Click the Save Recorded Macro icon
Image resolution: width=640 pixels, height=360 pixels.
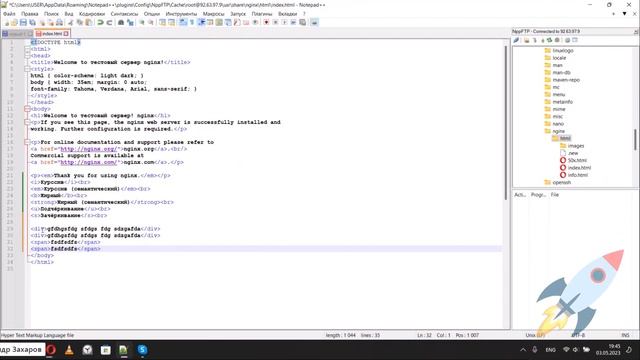pyautogui.click(x=302, y=22)
